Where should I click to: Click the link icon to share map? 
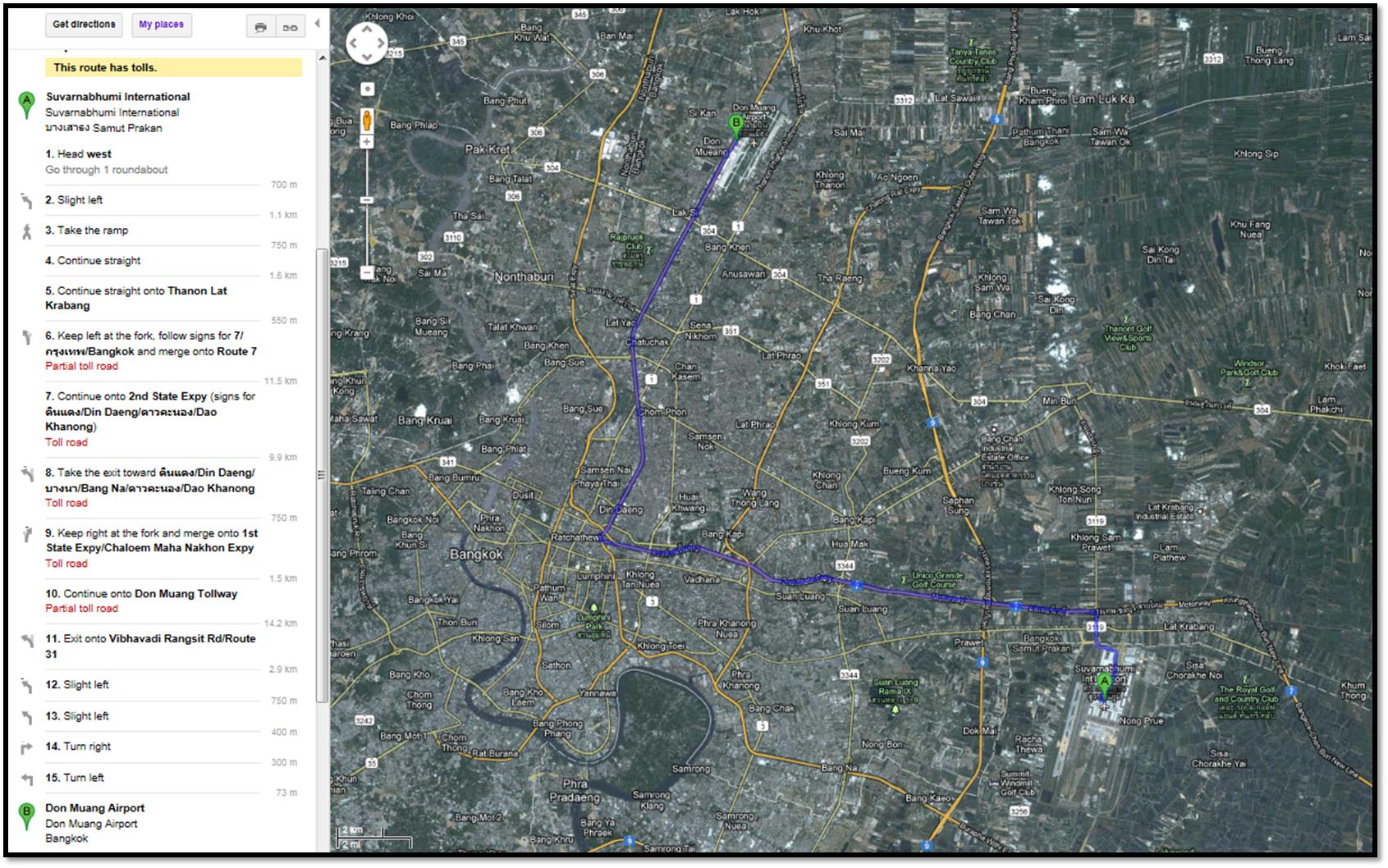[x=291, y=27]
